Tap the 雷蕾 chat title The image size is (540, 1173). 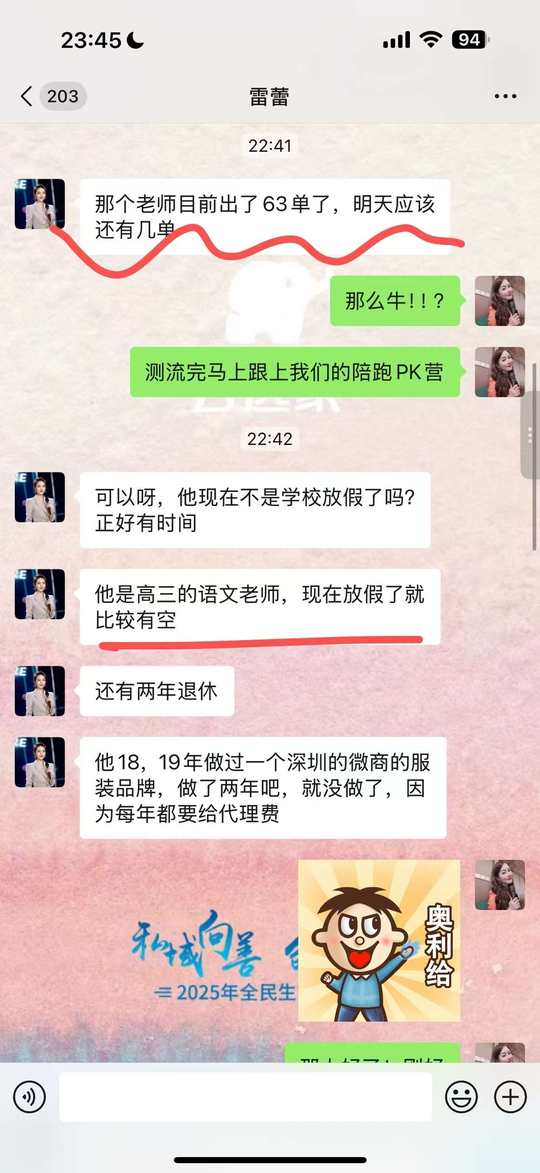click(x=269, y=97)
